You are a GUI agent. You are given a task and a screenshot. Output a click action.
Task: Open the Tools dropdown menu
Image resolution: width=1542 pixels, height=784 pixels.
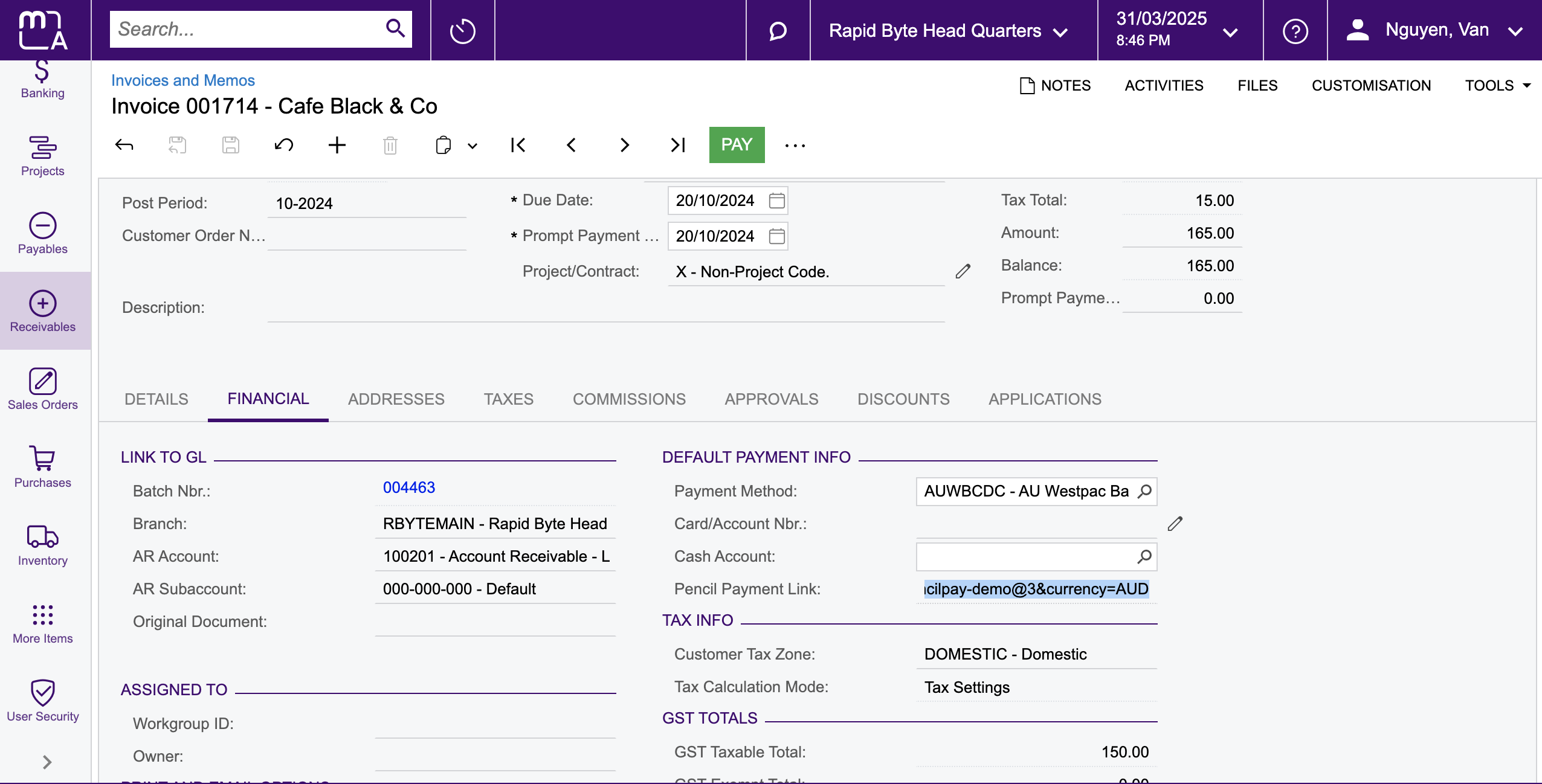(1498, 86)
